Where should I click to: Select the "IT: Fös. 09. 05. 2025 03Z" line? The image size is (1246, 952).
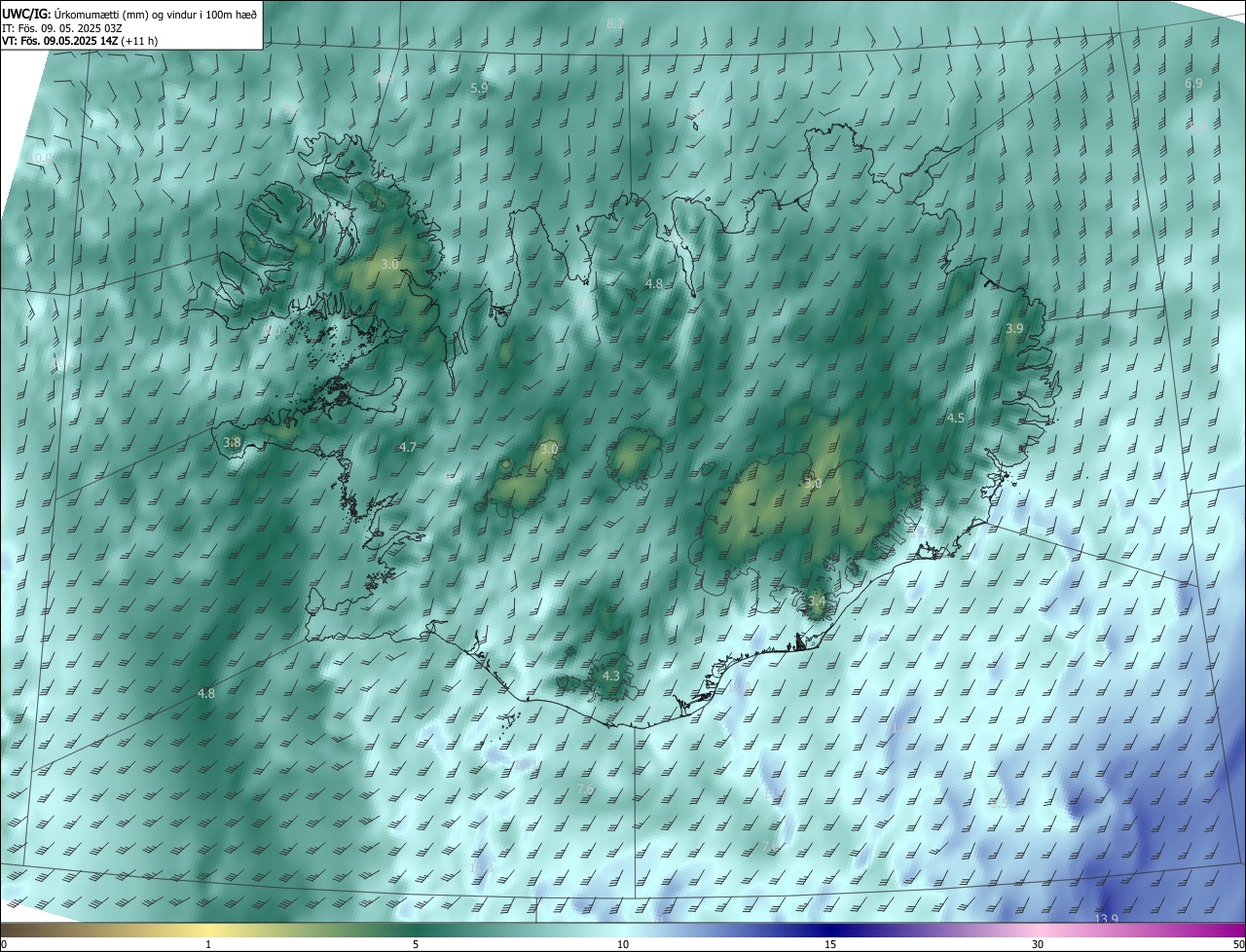click(60, 27)
